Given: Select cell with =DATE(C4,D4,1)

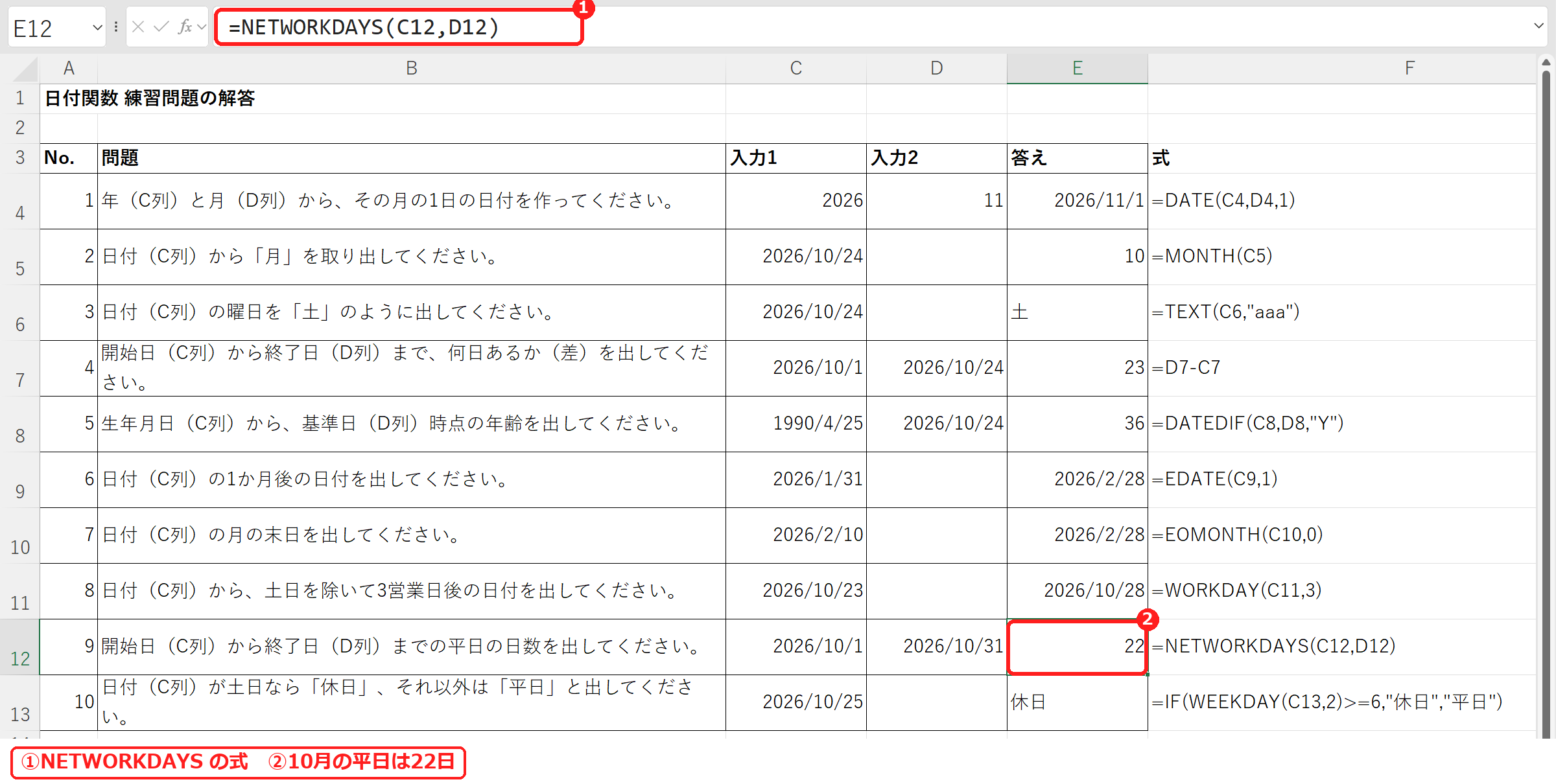Looking at the screenshot, I should tap(1342, 201).
